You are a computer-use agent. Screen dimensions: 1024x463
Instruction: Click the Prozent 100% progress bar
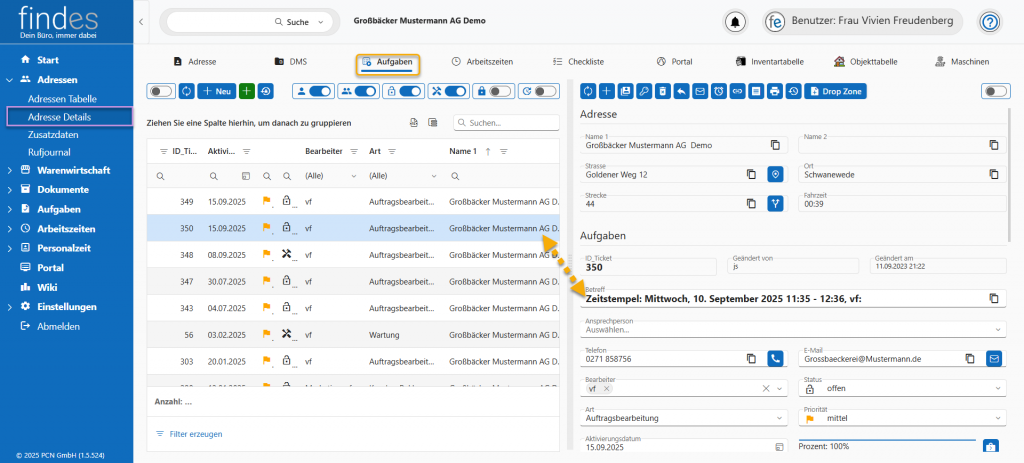click(886, 446)
